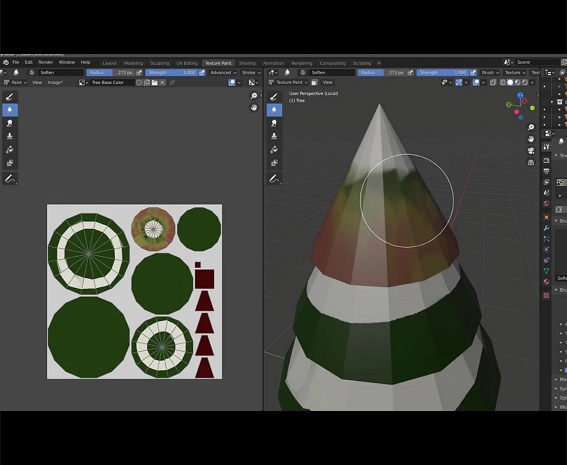
Task: Open the Material properties tab
Action: 546,282
